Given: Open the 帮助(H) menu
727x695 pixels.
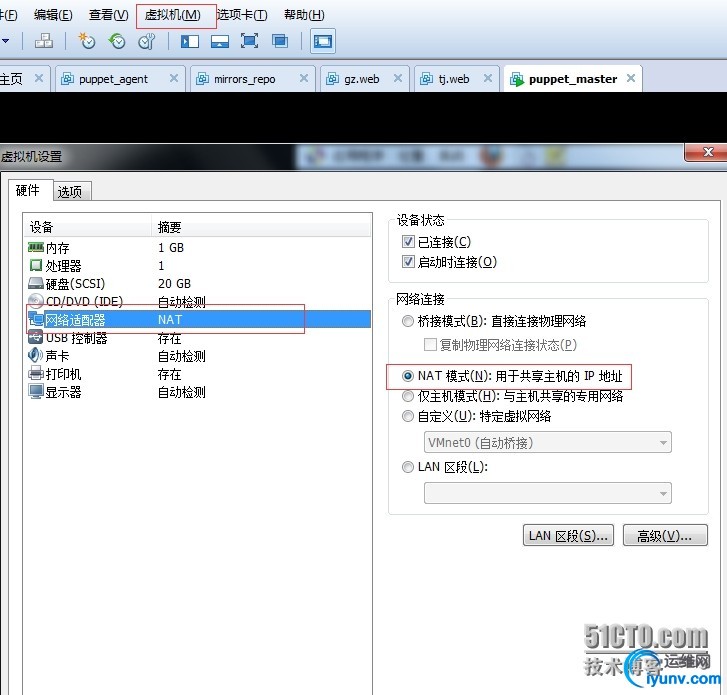Looking at the screenshot, I should (x=304, y=15).
